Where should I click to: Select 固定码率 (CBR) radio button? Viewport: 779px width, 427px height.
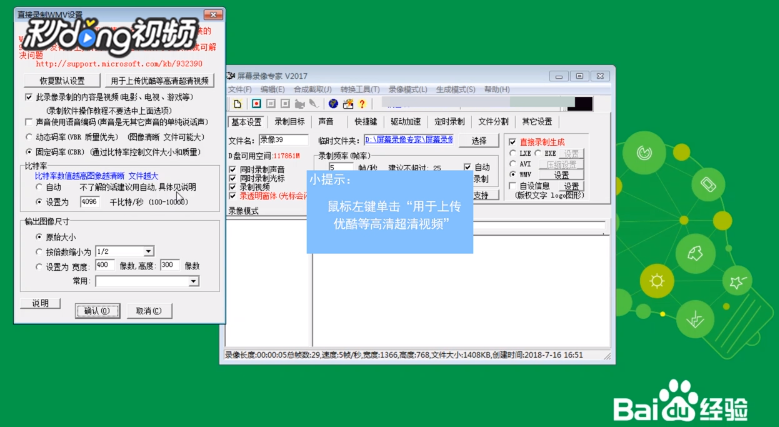29,152
